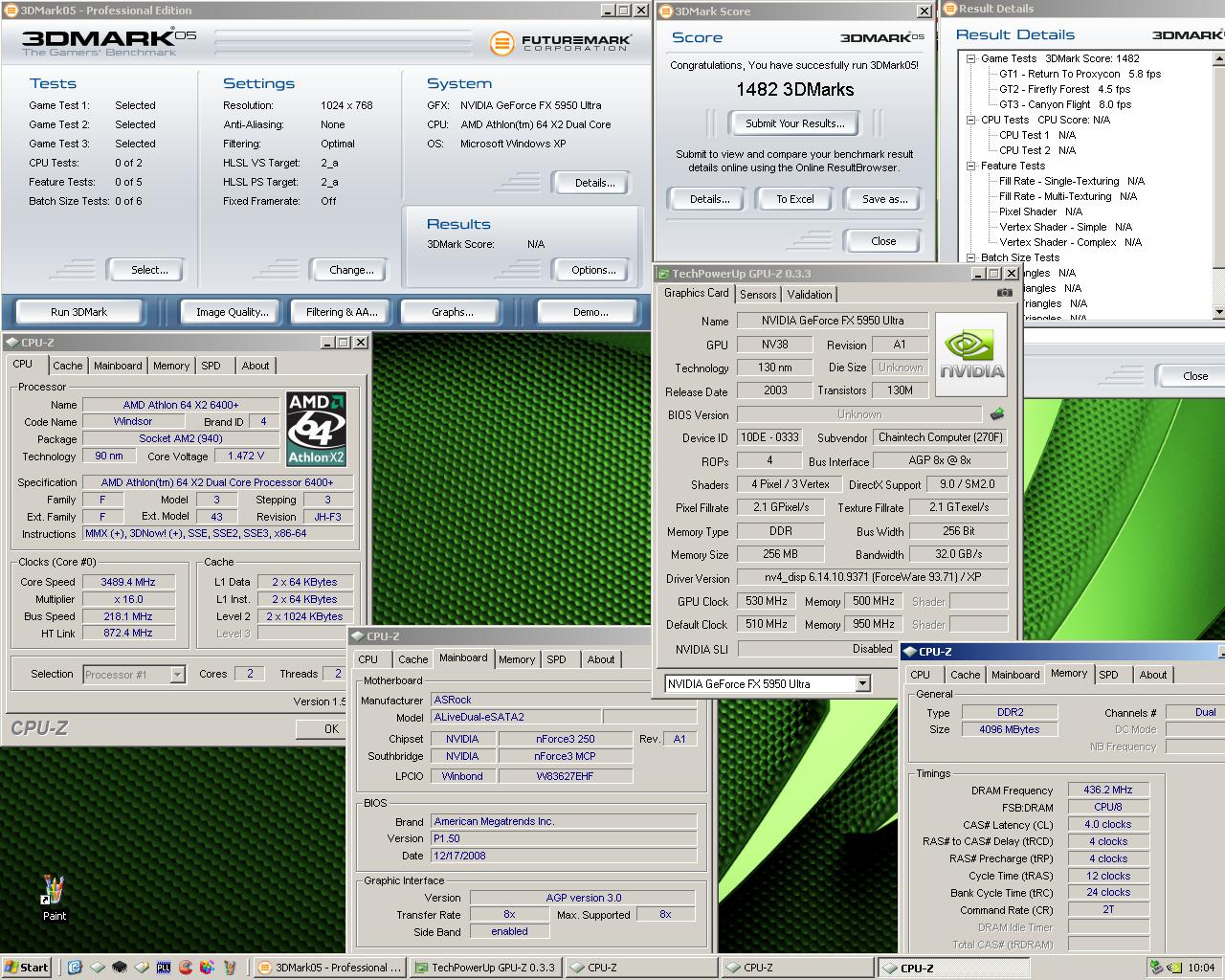Open the Memory tab in the top-left CPU-Z

171,366
